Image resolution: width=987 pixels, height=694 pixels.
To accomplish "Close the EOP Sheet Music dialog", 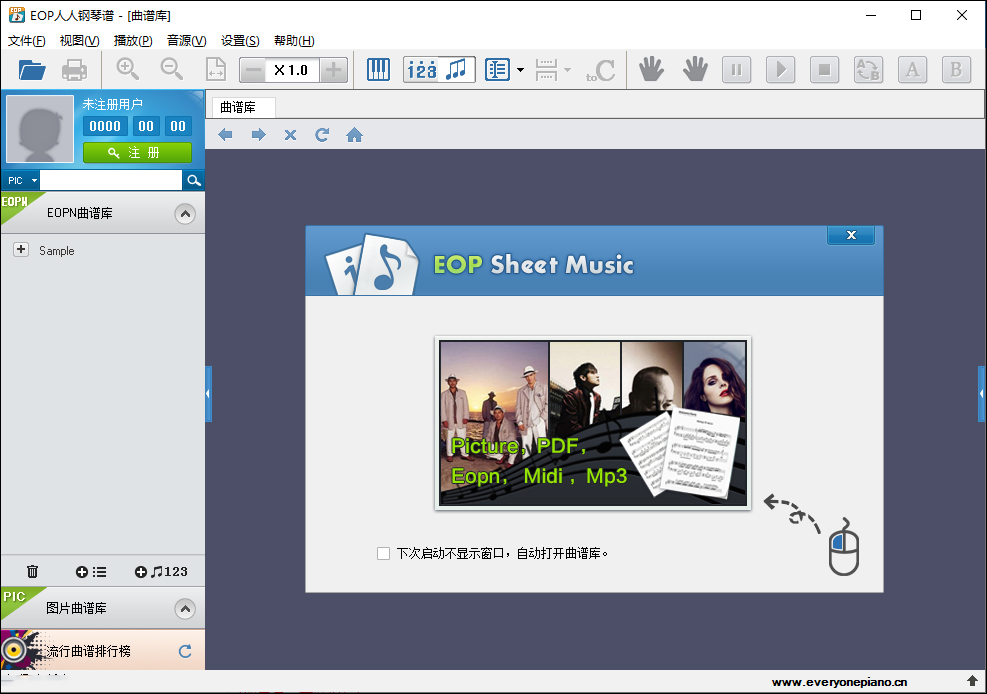I will pos(850,235).
